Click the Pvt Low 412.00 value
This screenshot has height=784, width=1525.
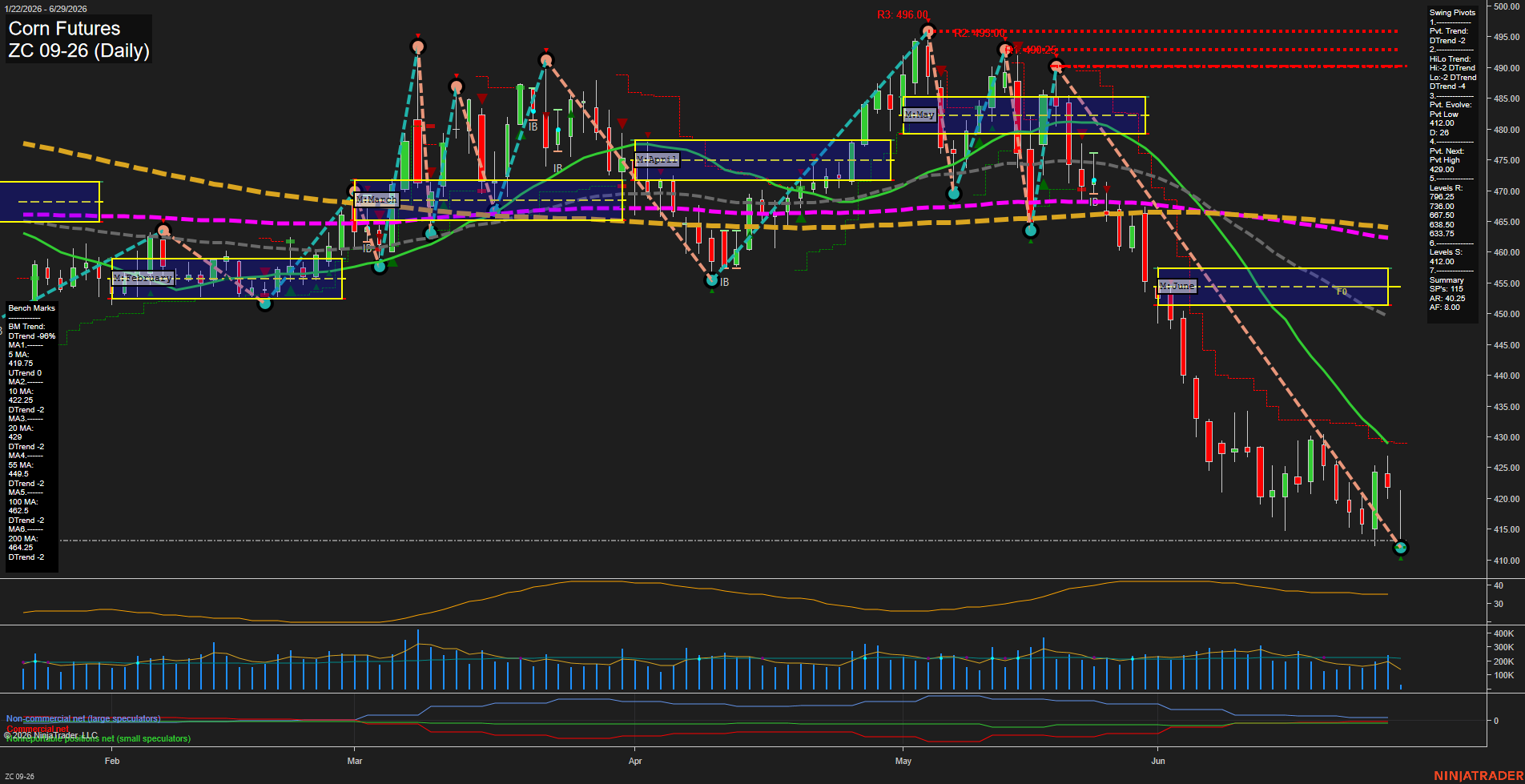1444,119
